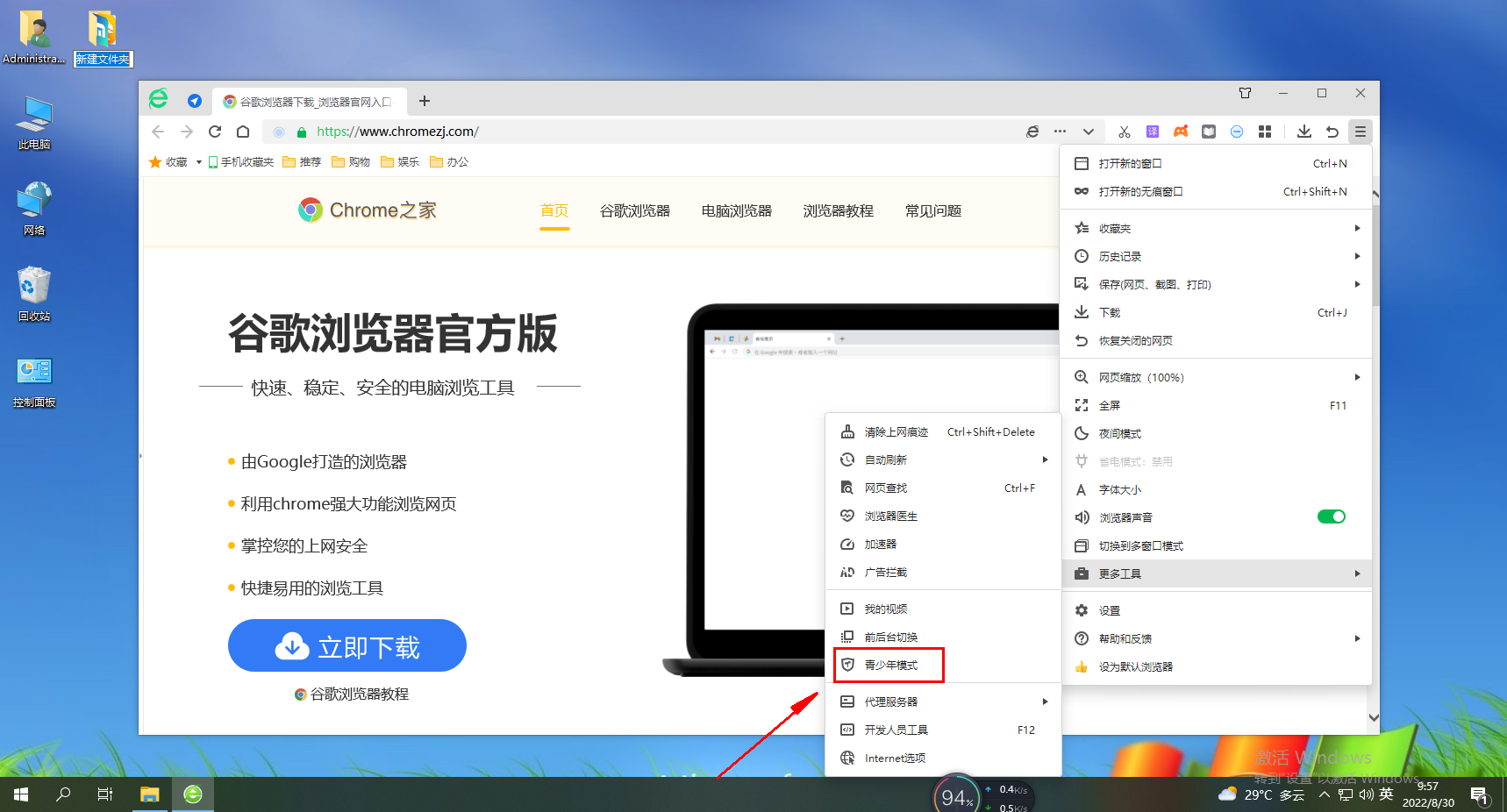
Task: Select the scissors screenshot tool in toolbar
Action: tap(1124, 132)
